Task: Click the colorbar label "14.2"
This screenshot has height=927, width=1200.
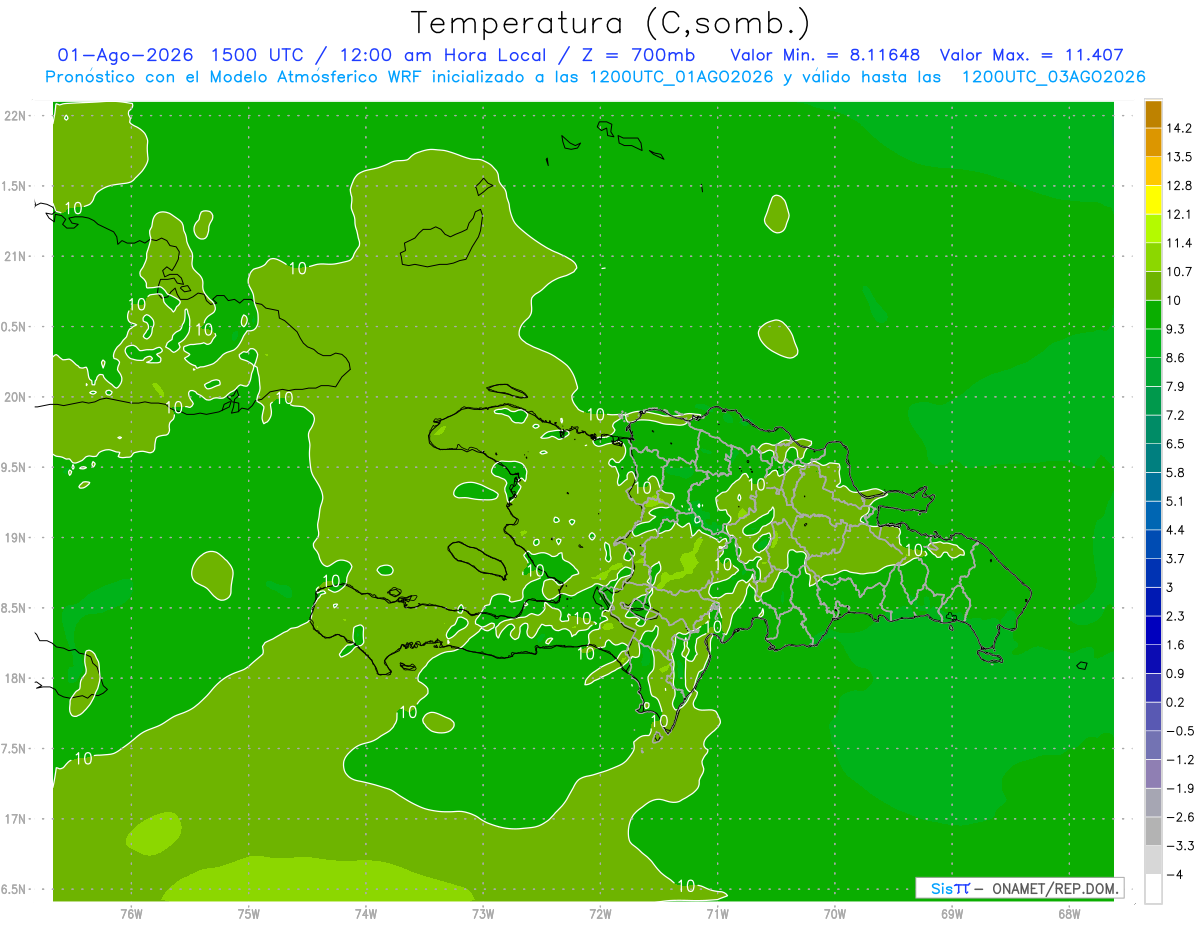Action: coord(1179,128)
